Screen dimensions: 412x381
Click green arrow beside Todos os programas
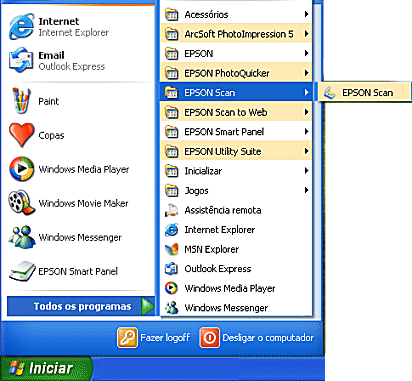tap(147, 306)
